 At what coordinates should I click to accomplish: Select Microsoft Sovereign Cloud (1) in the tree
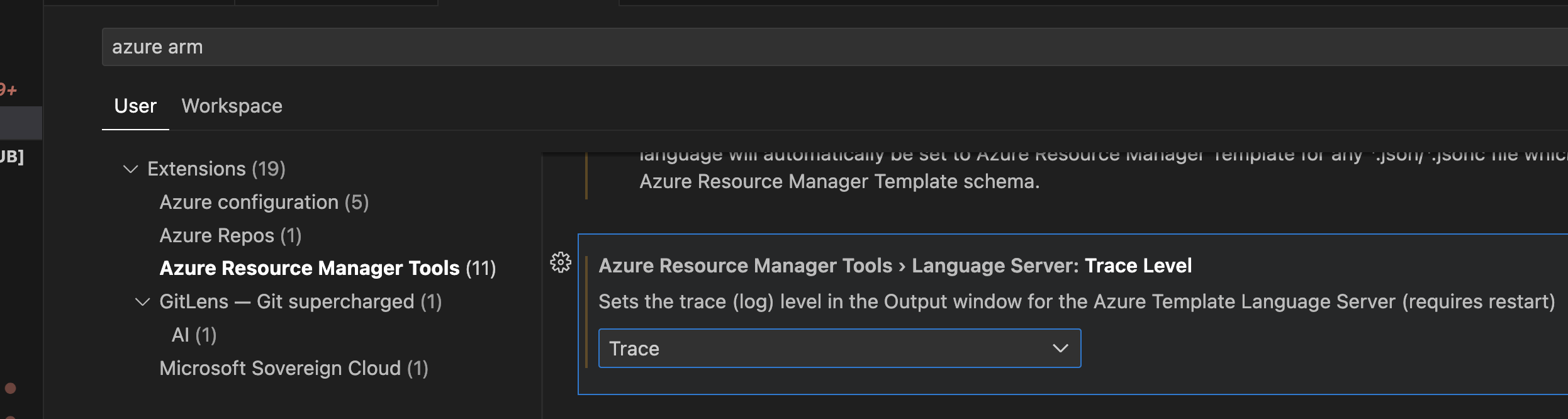pos(294,367)
